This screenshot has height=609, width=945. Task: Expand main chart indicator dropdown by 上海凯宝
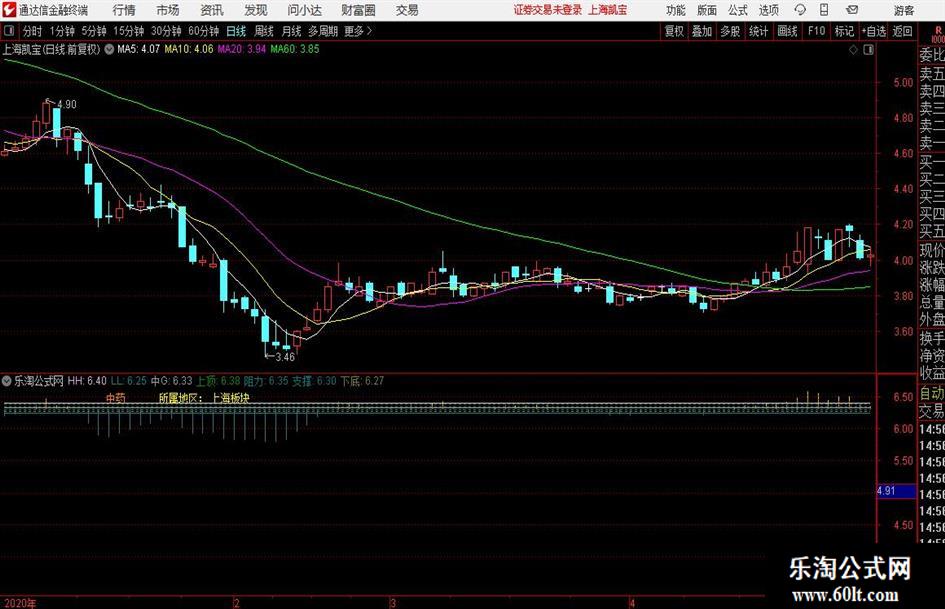[109, 49]
